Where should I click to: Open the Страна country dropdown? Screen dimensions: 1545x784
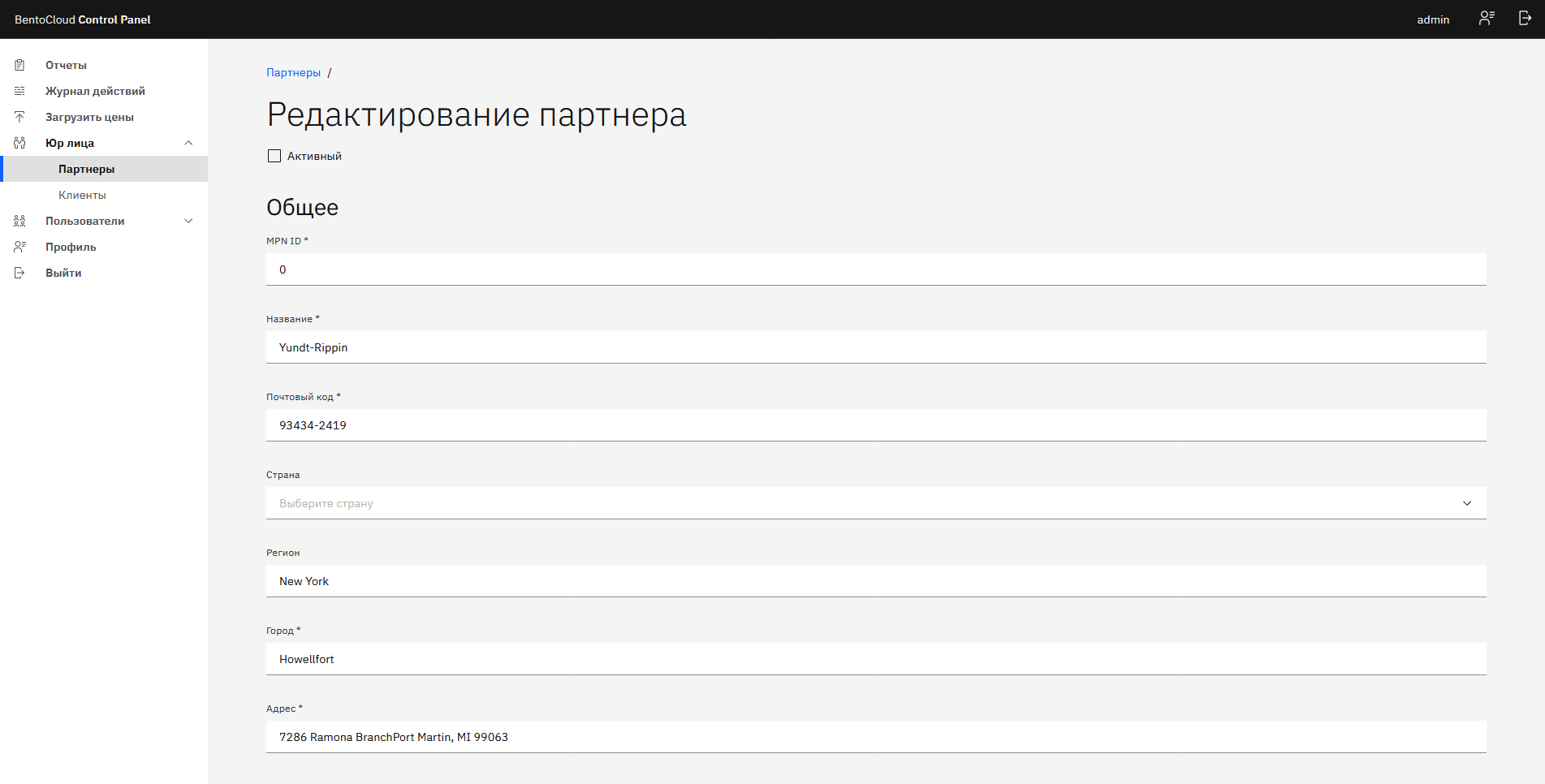[876, 503]
